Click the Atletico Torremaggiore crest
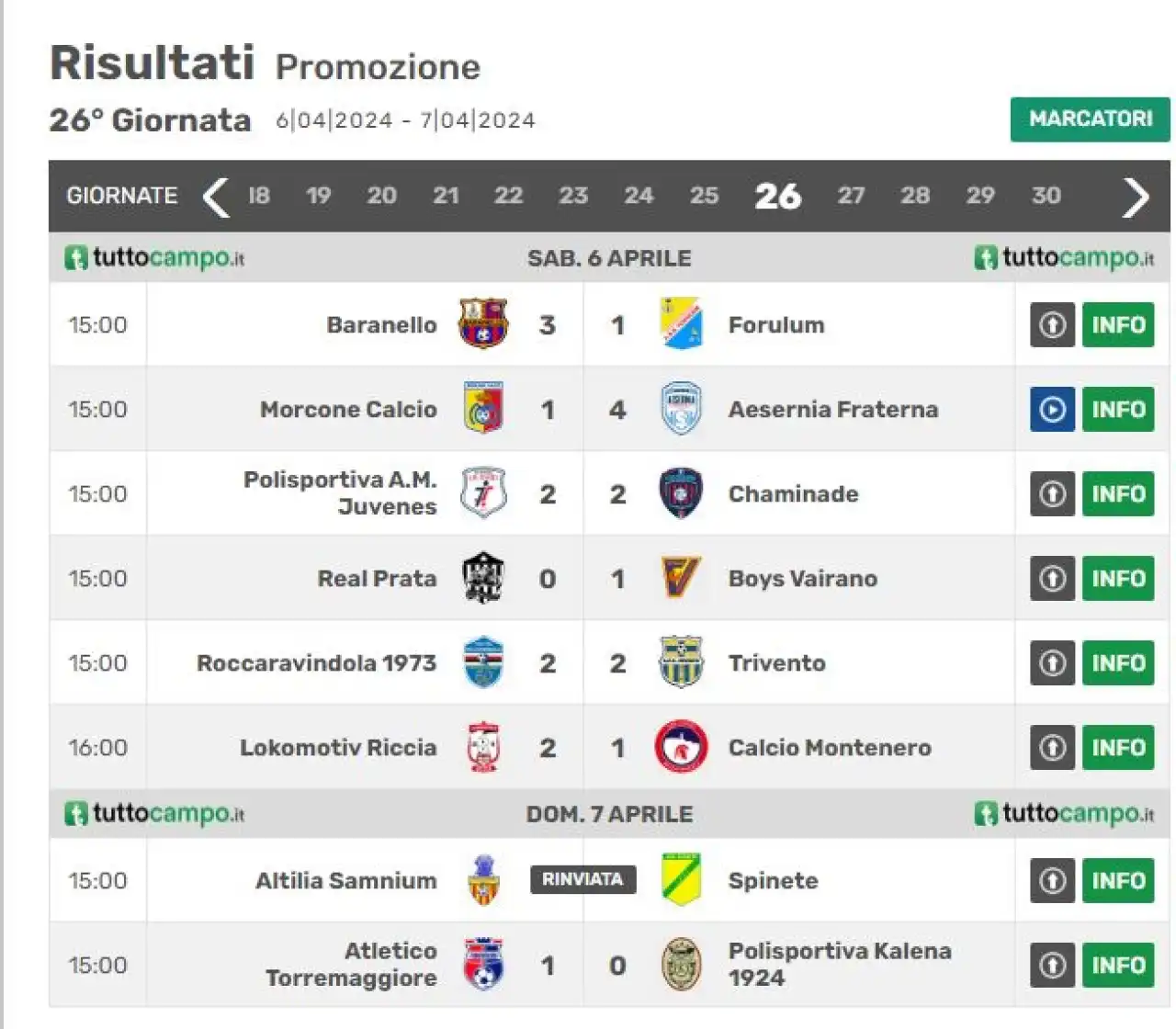The width and height of the screenshot is (1176, 1029). [483, 964]
